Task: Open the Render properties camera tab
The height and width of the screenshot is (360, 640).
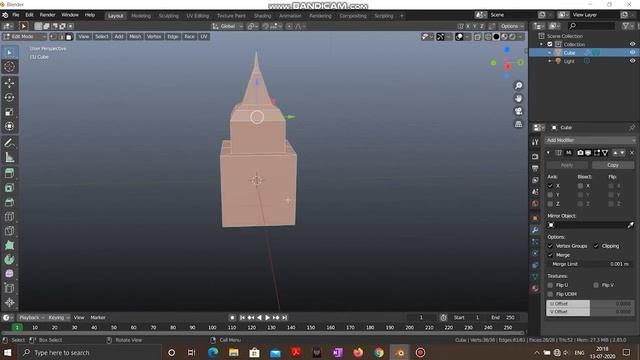Action: (x=535, y=156)
